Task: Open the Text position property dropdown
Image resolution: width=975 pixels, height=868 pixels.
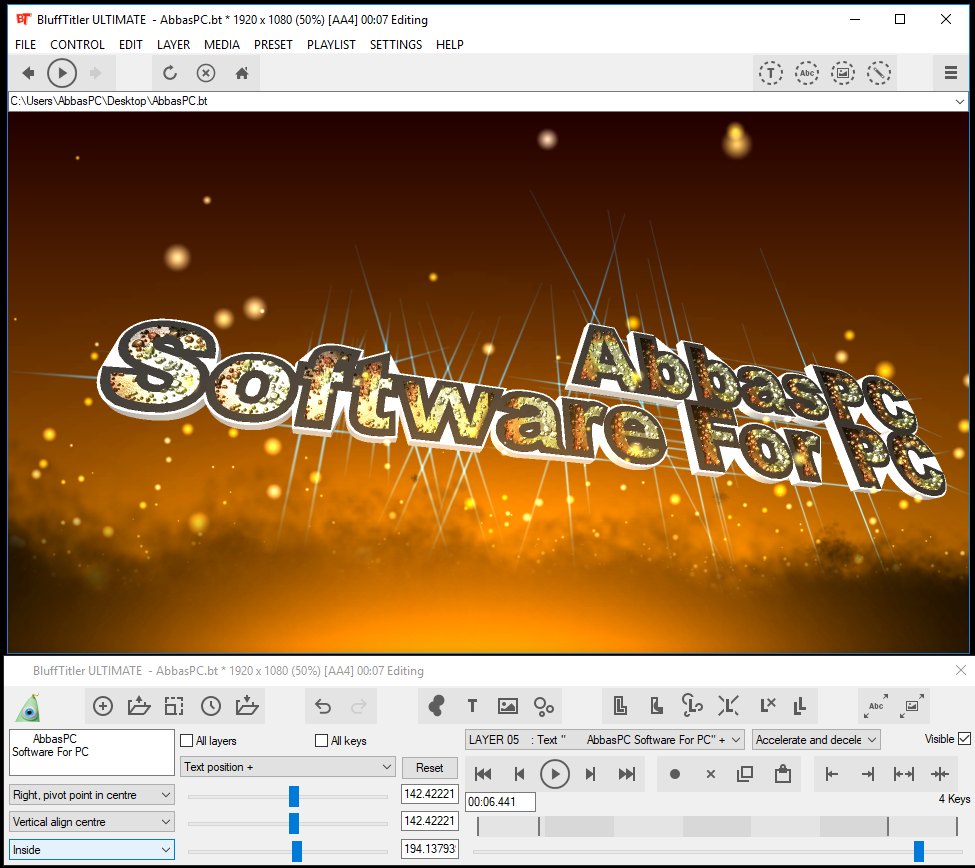Action: [x=288, y=767]
